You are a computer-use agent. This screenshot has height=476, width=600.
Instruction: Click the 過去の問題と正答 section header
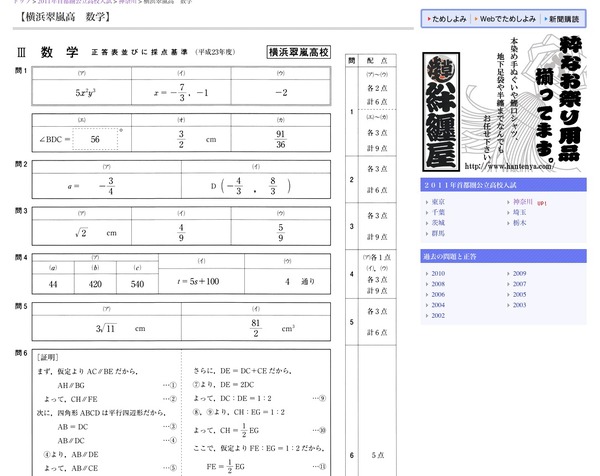tap(504, 256)
